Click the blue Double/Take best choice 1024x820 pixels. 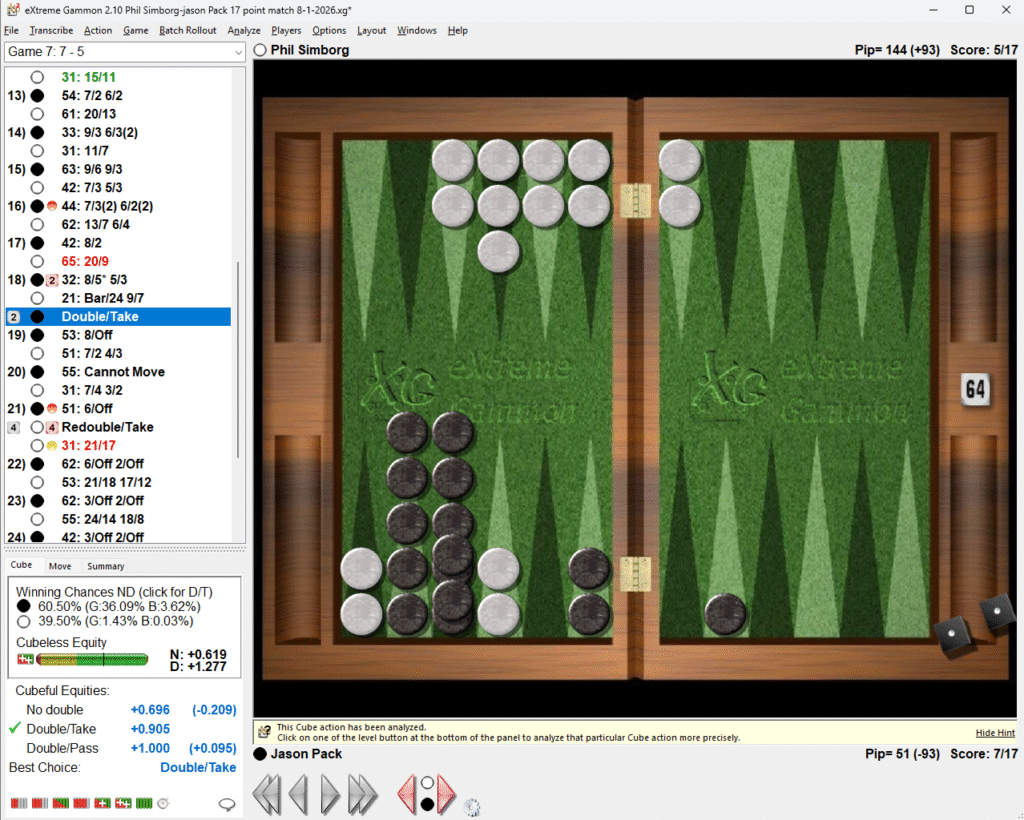[x=198, y=767]
